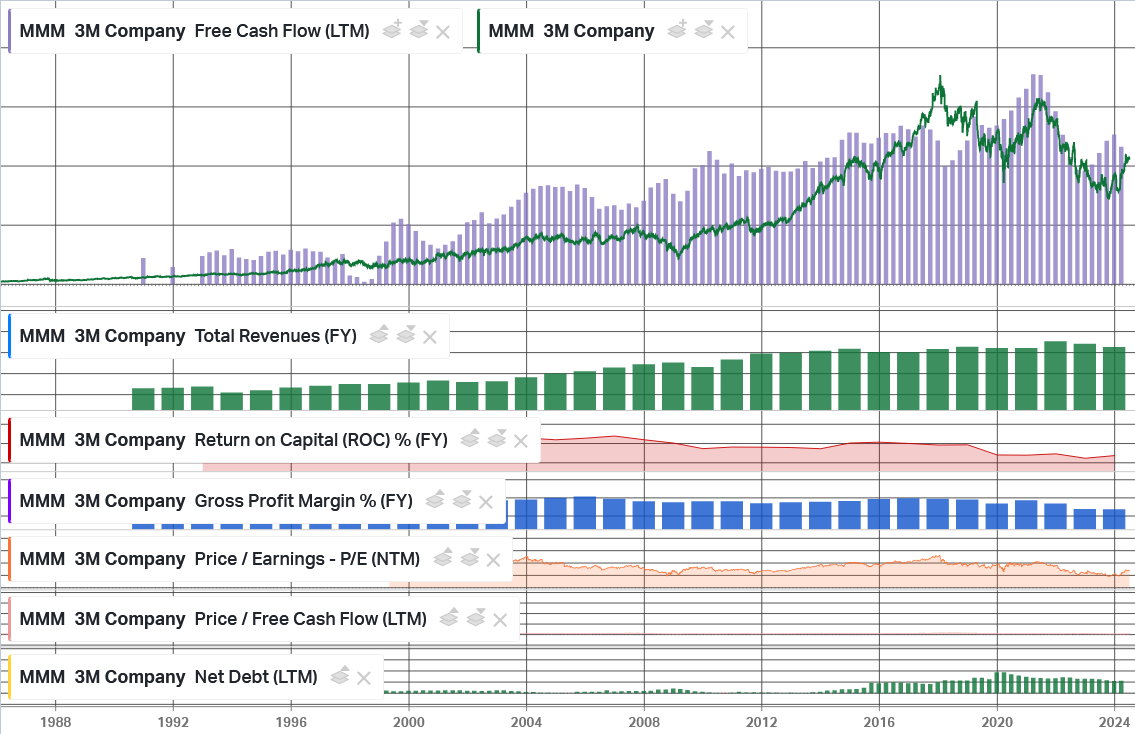1135x734 pixels.
Task: Move the Return on Capital (ROC) pane up
Action: click(x=470, y=439)
